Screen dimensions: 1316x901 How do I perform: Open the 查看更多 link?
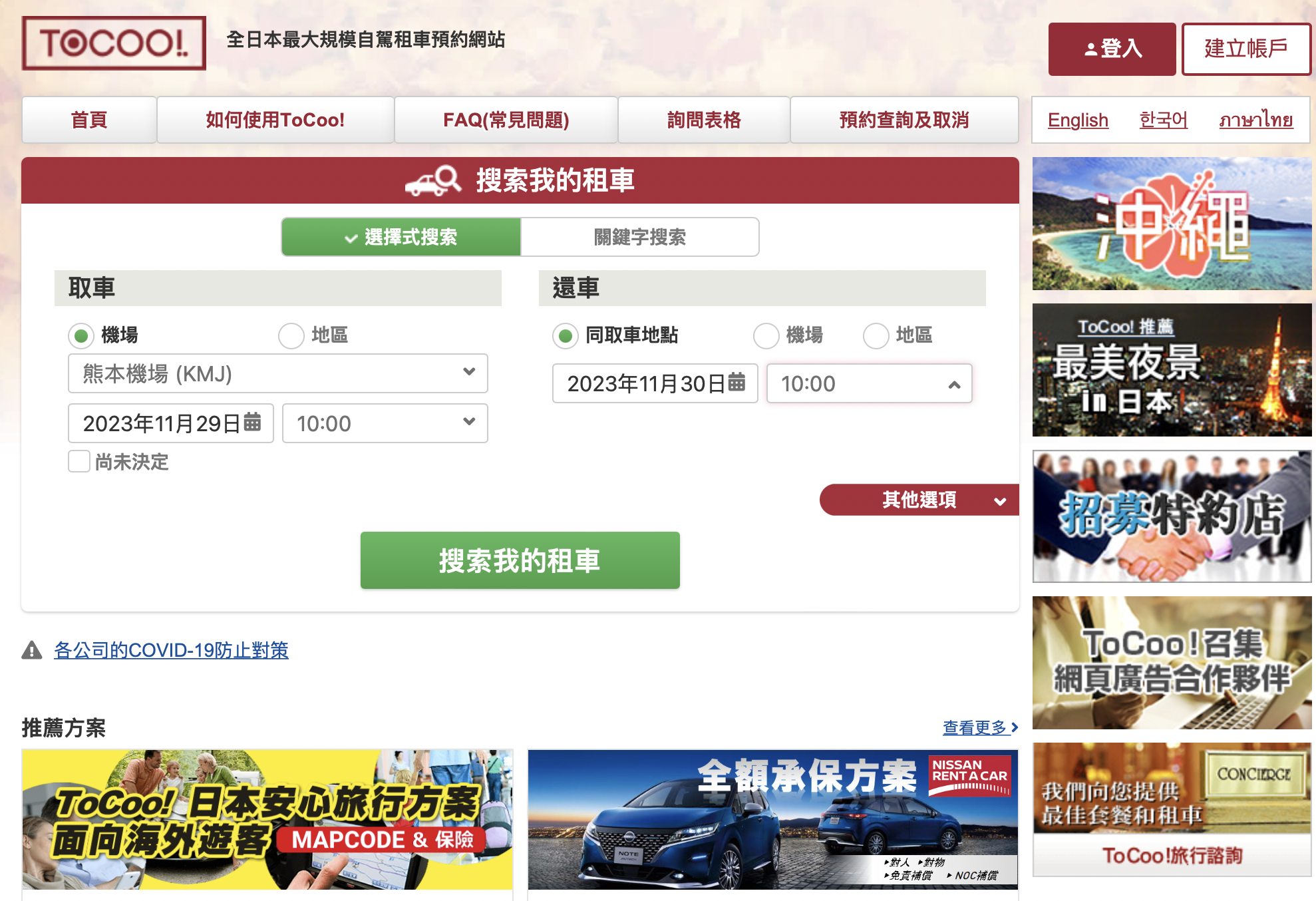pyautogui.click(x=980, y=727)
